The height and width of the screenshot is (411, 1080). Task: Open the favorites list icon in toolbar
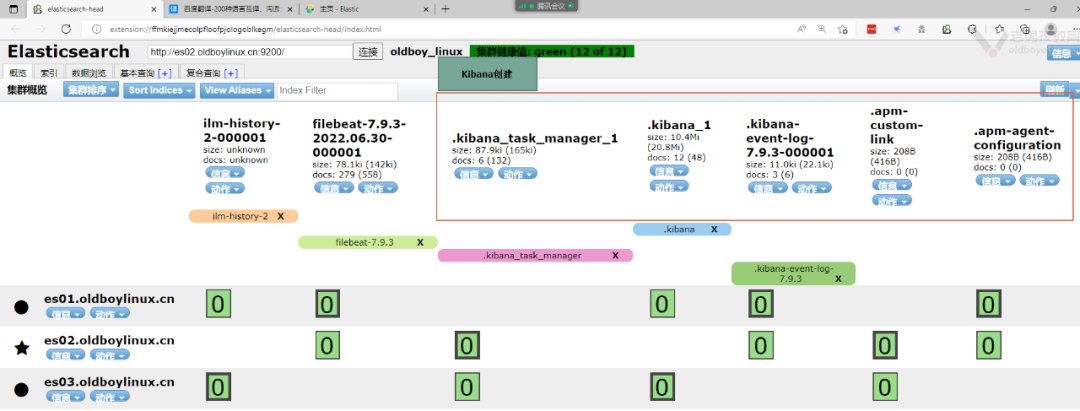pos(999,29)
